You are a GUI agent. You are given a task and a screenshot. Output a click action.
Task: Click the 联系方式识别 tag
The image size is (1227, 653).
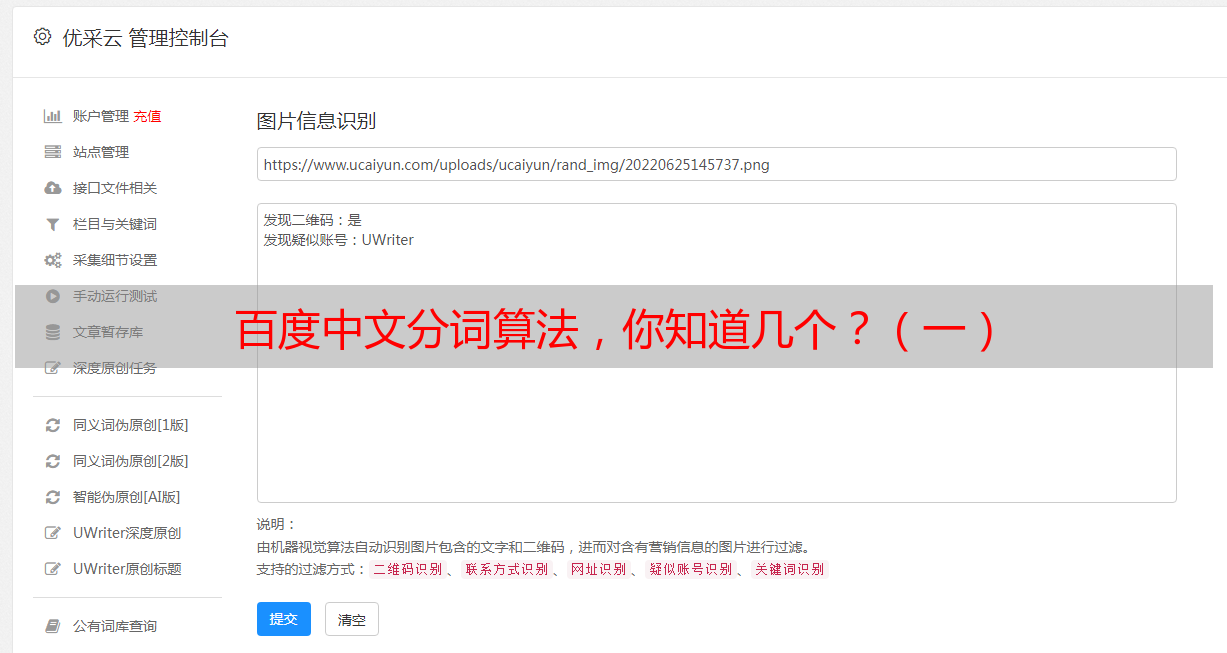coord(506,569)
